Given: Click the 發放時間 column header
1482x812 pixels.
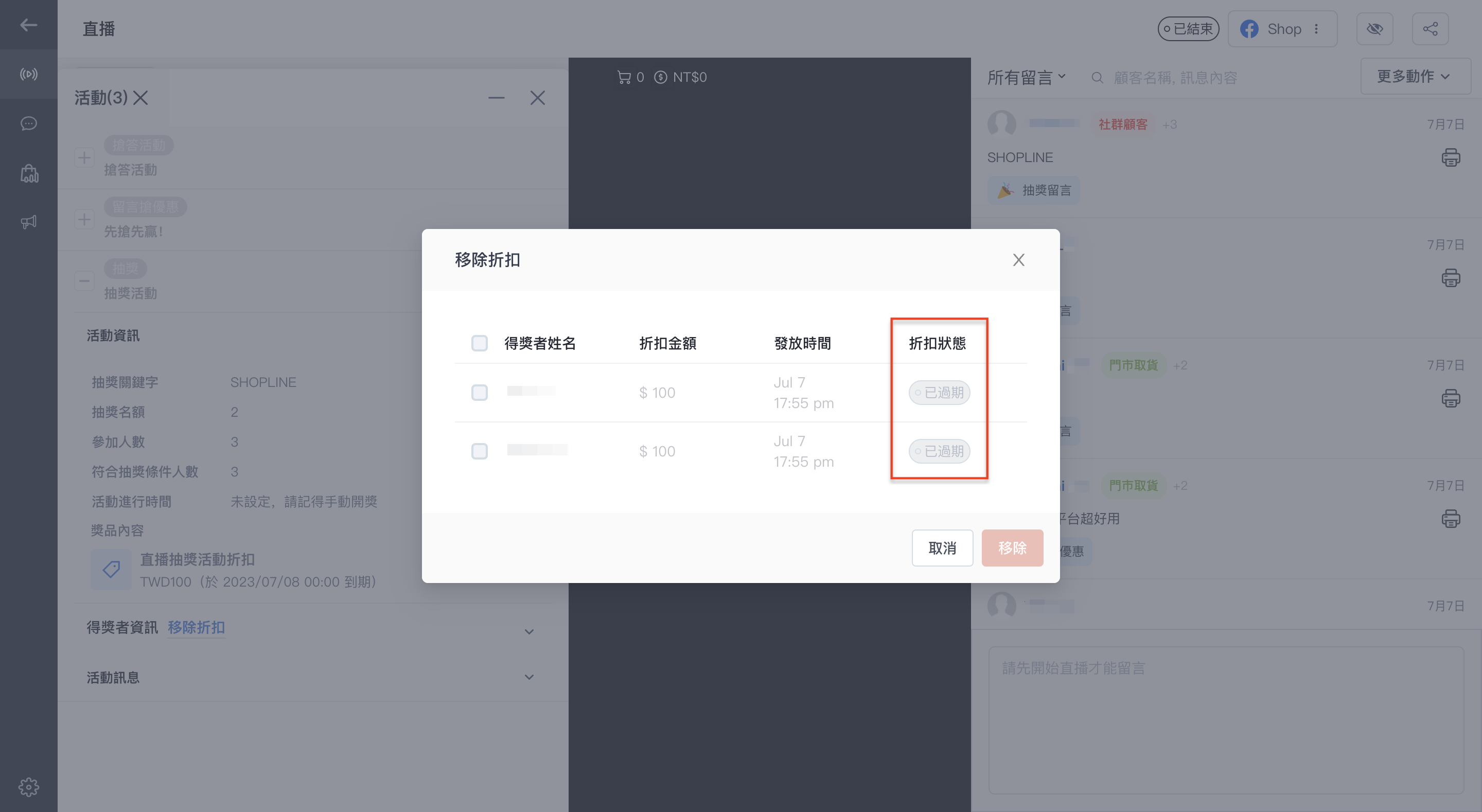Looking at the screenshot, I should 802,344.
